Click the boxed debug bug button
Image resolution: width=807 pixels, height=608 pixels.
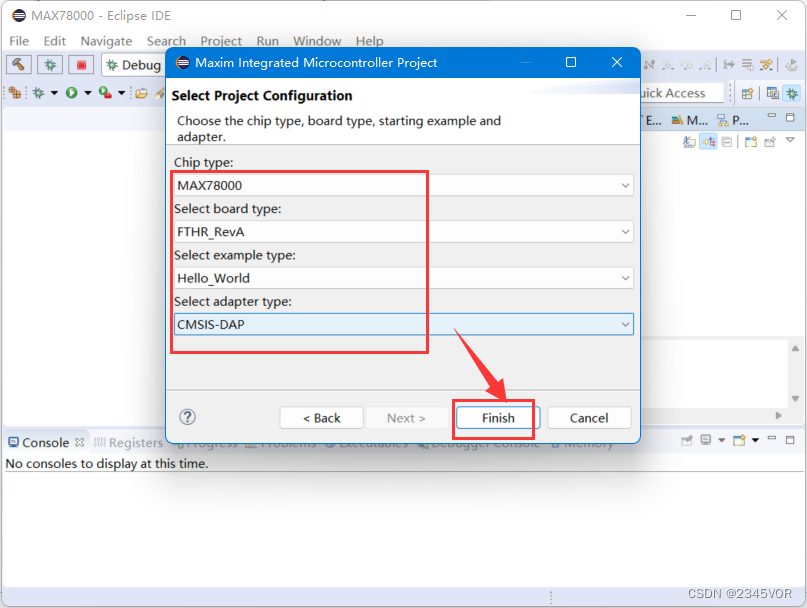50,65
